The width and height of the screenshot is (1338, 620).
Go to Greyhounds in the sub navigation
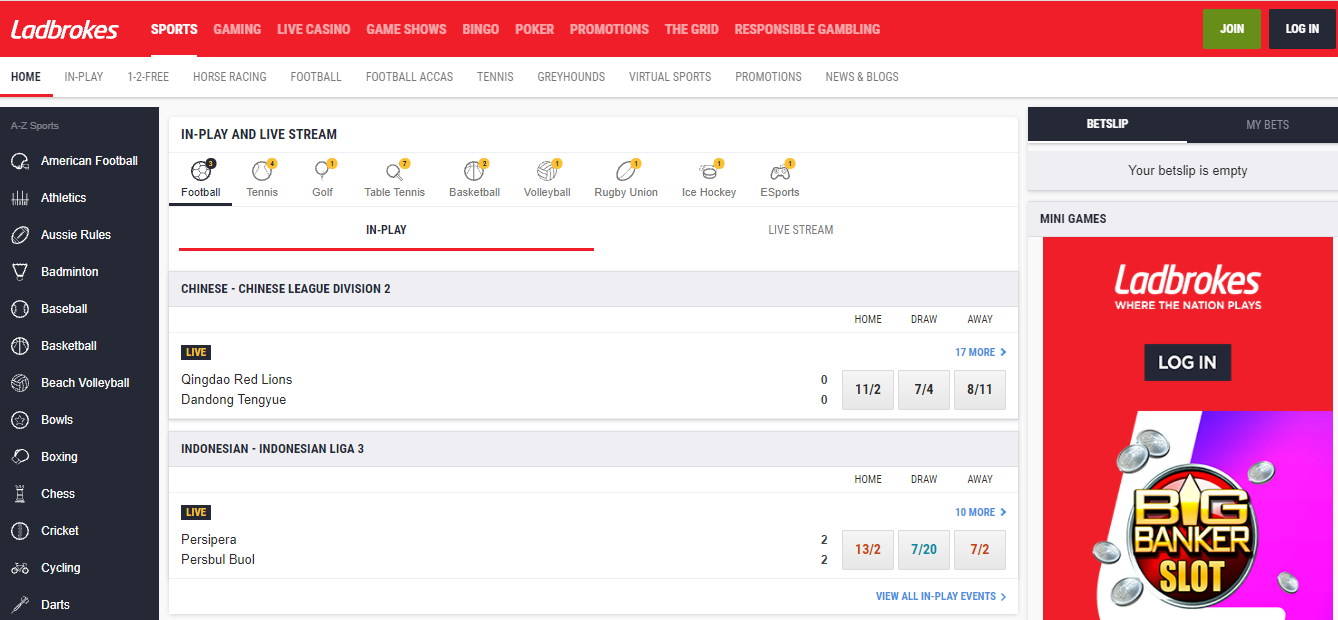click(571, 77)
